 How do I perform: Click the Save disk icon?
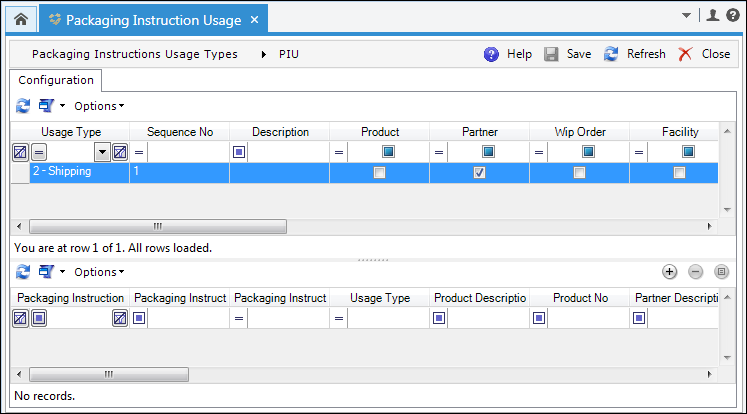pos(551,54)
